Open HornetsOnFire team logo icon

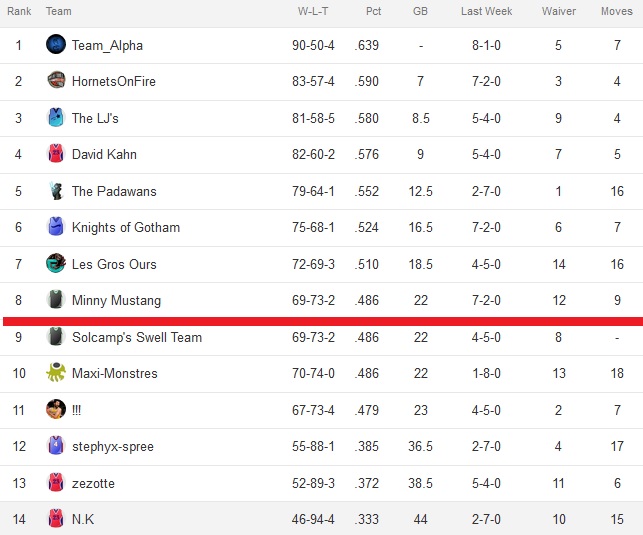(x=56, y=80)
